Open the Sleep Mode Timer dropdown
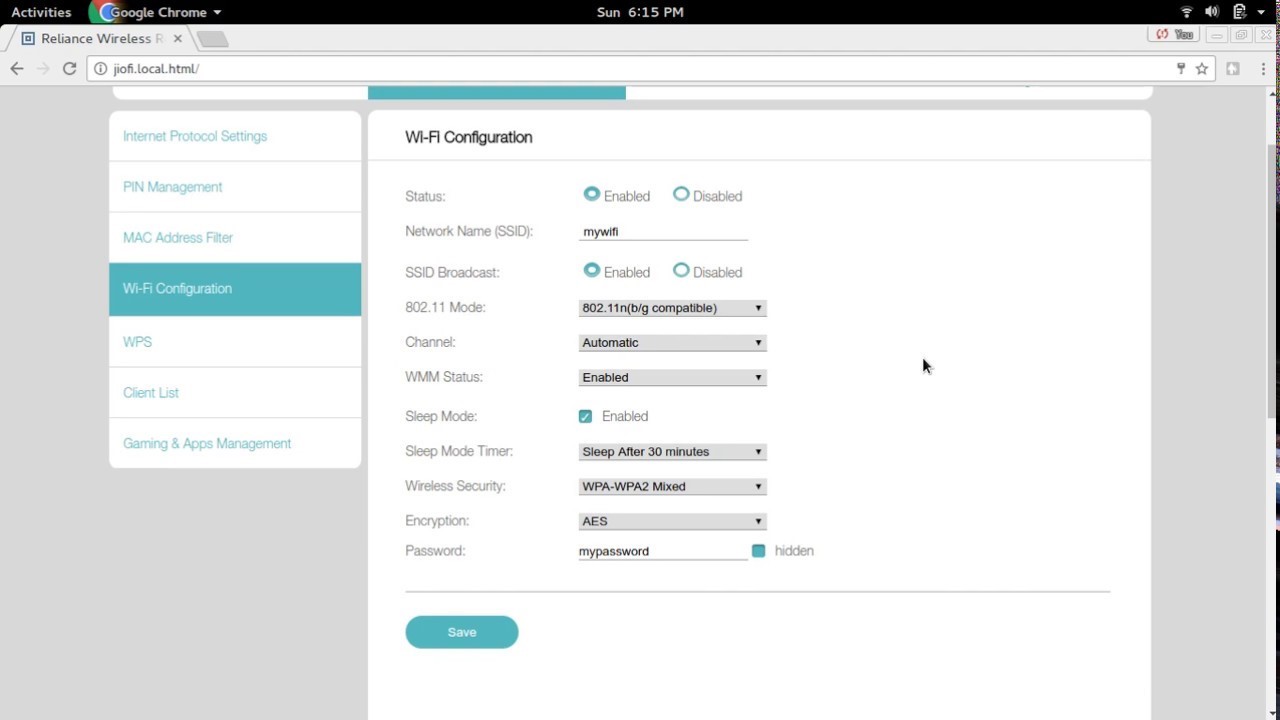Screen dimensions: 1280x720 pyautogui.click(x=672, y=452)
